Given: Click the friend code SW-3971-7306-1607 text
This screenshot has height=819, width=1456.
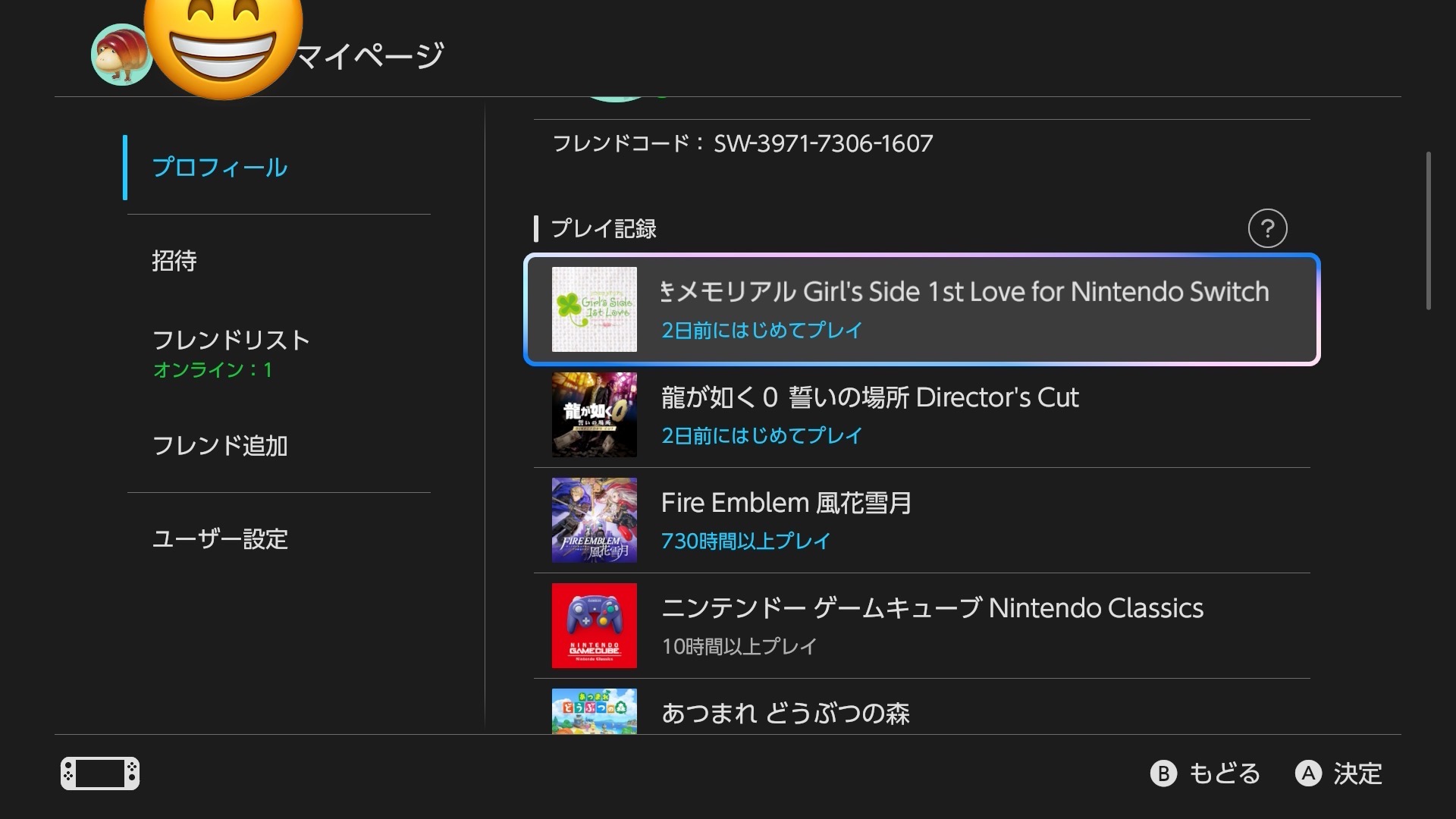Looking at the screenshot, I should tap(823, 143).
